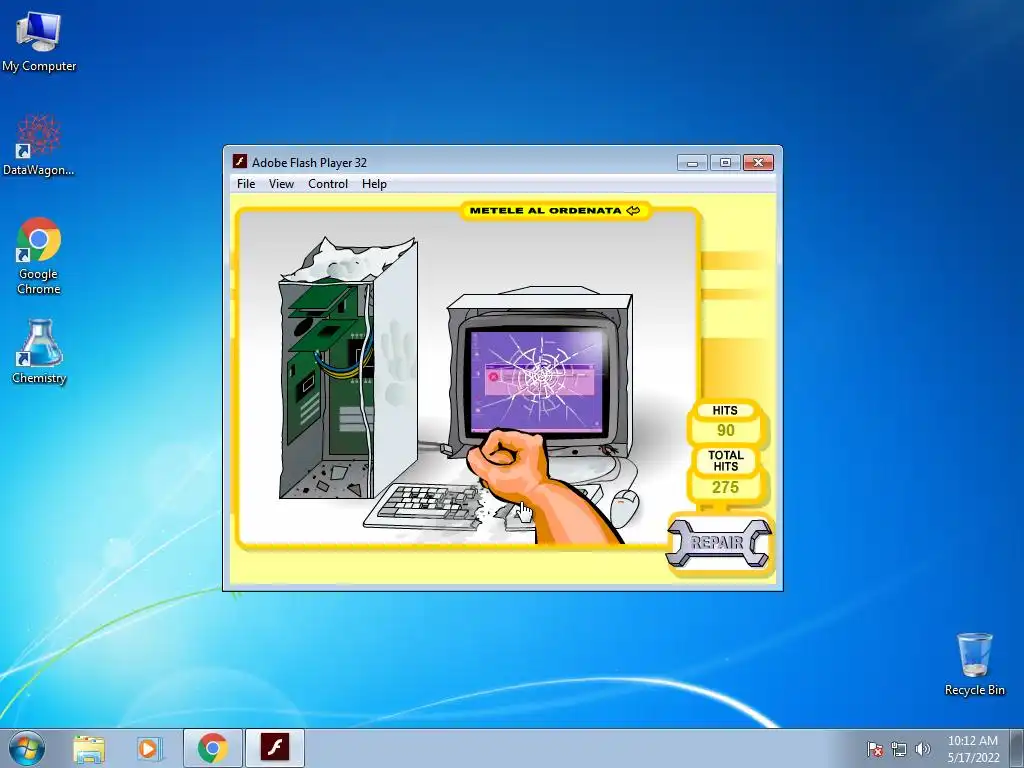Activate the Flash Player taskbar button
Screen dimensions: 1024x768
[x=275, y=748]
